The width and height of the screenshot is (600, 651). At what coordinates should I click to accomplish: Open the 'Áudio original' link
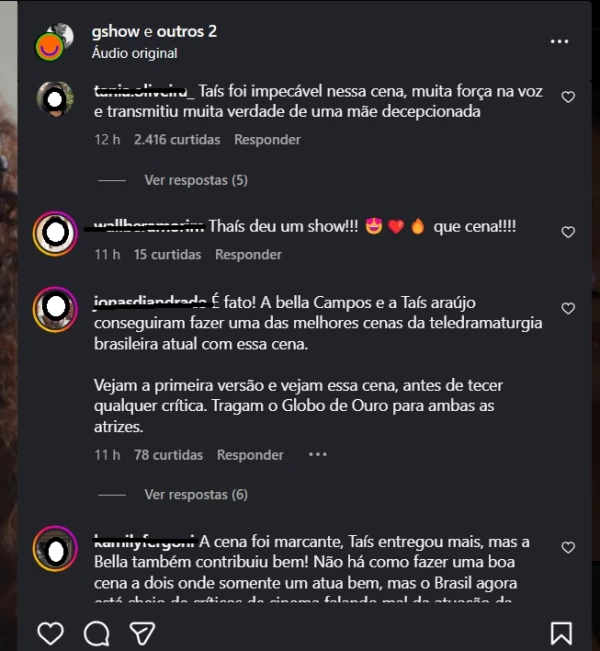coord(134,53)
